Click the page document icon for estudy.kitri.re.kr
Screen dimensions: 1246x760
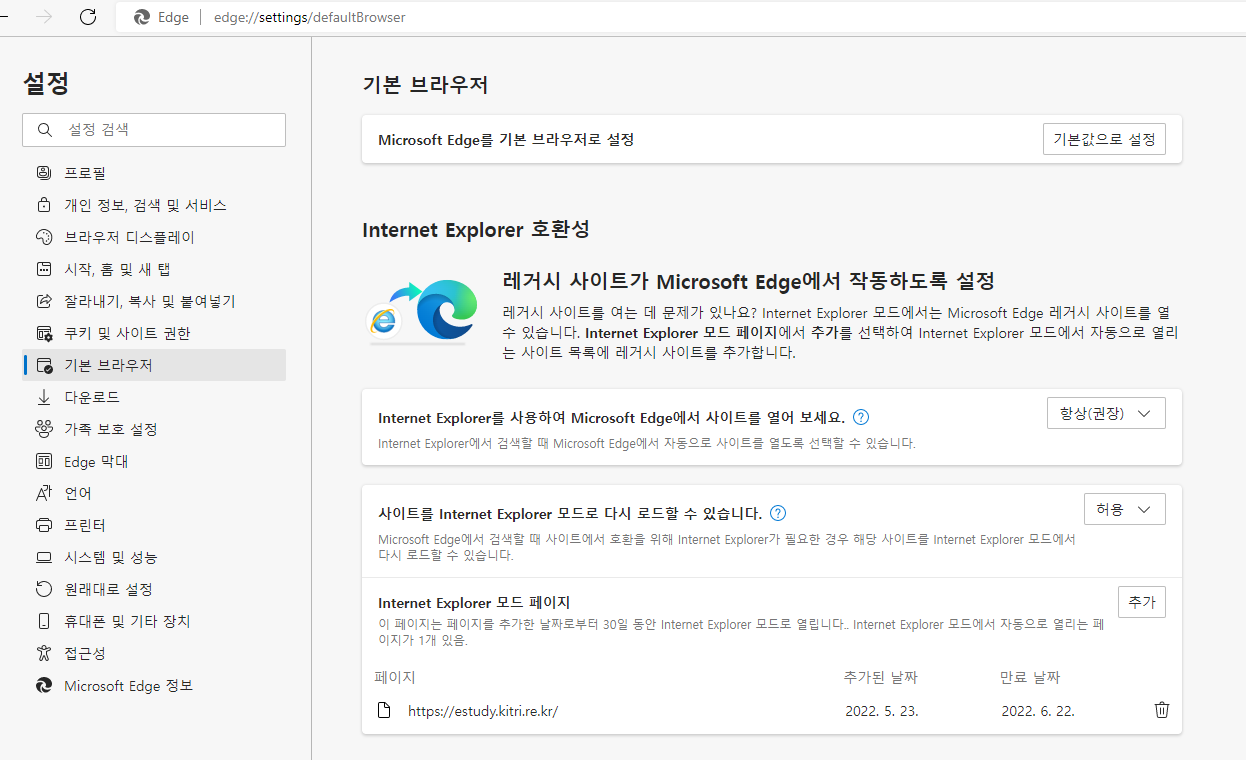384,711
